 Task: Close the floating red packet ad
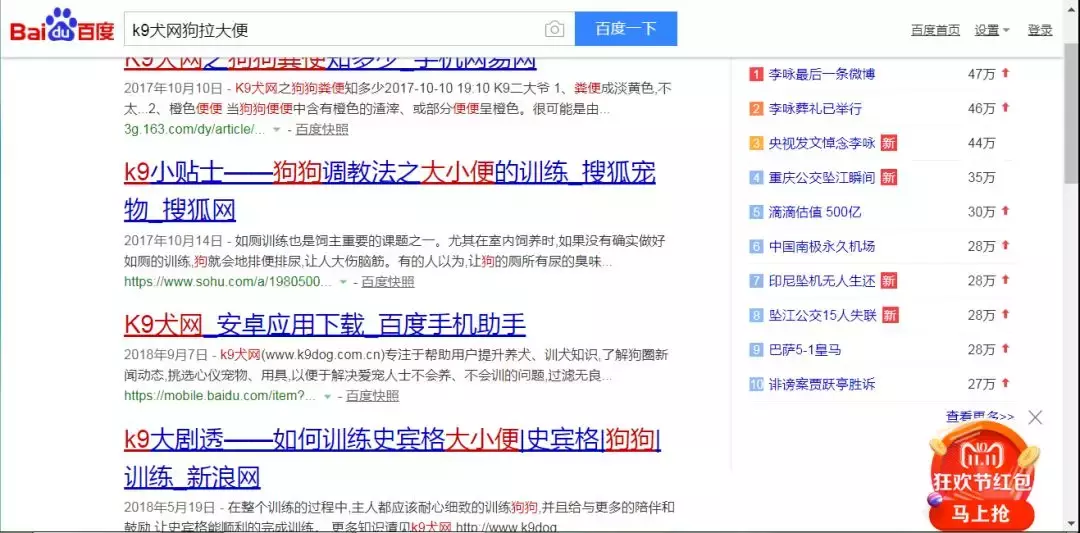pyautogui.click(x=1035, y=417)
